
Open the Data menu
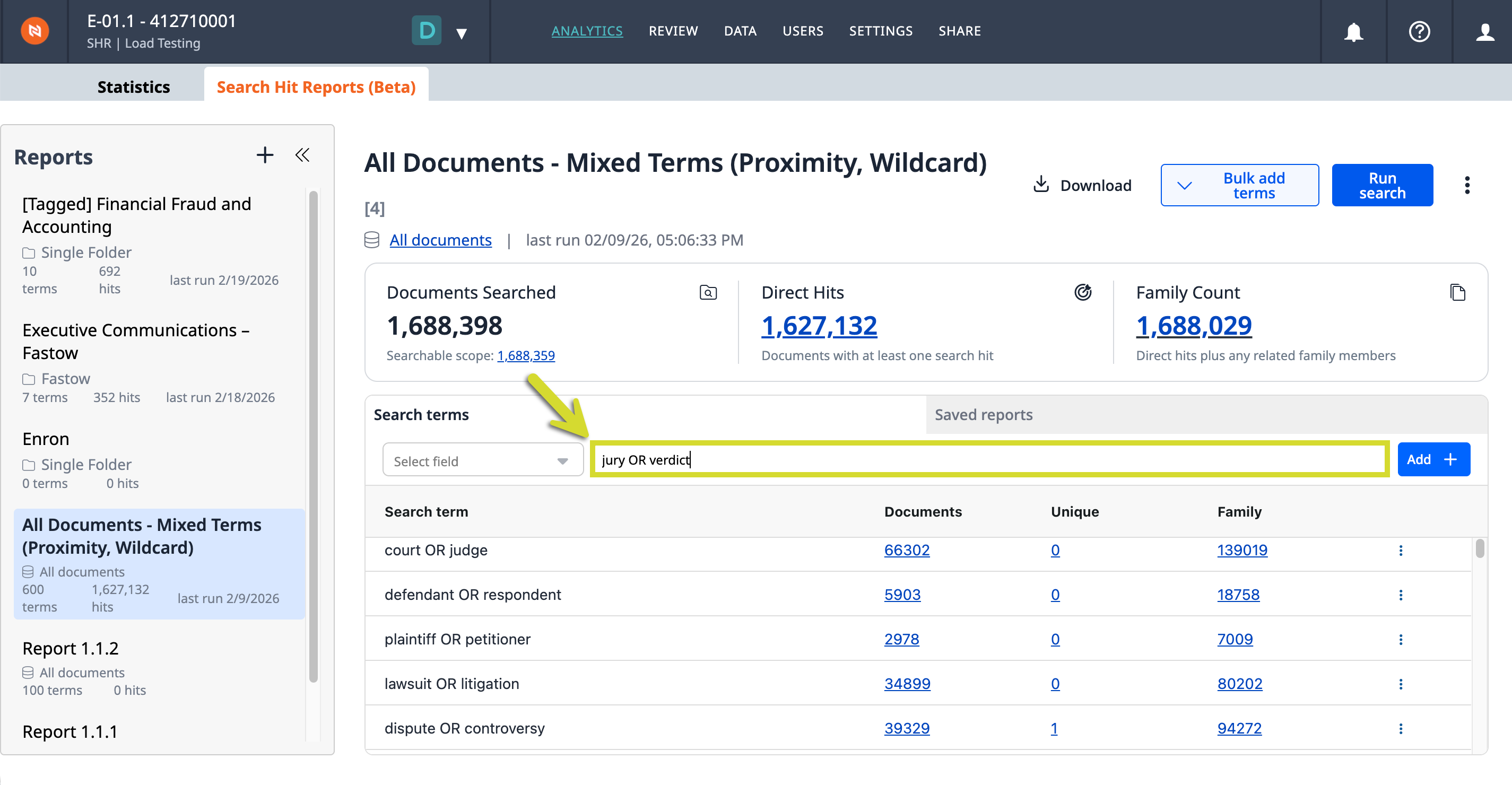(x=740, y=31)
